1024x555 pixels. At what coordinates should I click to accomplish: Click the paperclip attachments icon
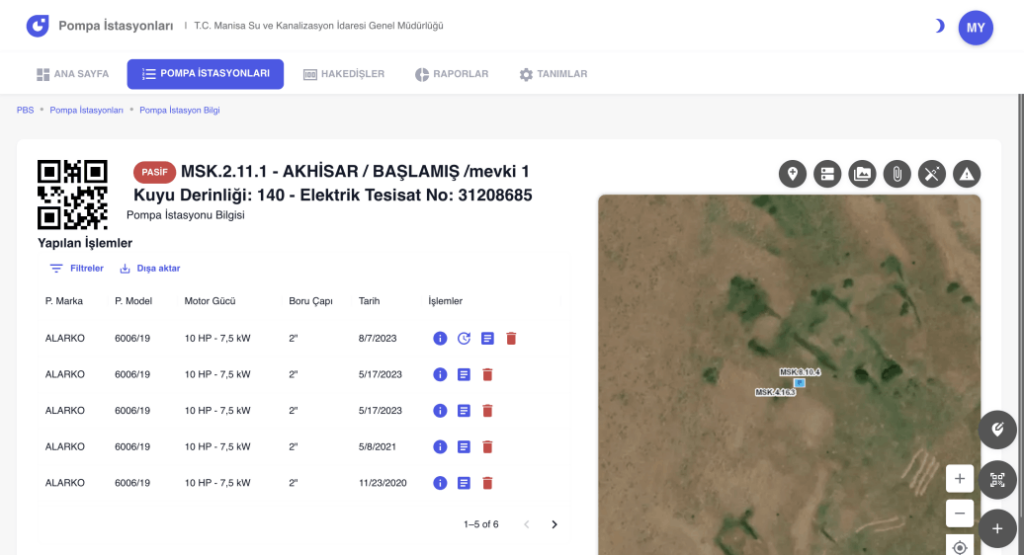tap(897, 174)
